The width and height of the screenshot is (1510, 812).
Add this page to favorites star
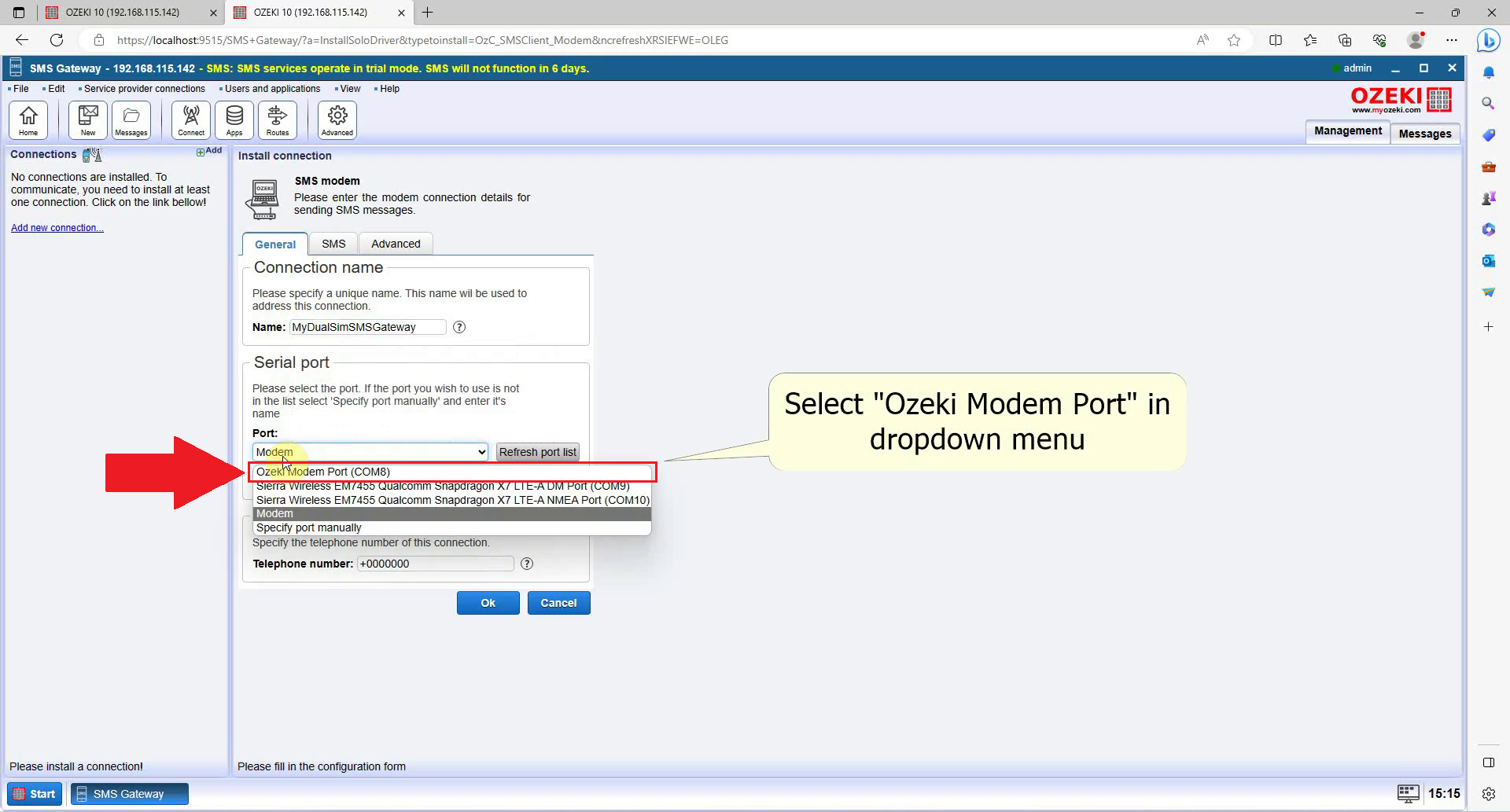pyautogui.click(x=1234, y=40)
